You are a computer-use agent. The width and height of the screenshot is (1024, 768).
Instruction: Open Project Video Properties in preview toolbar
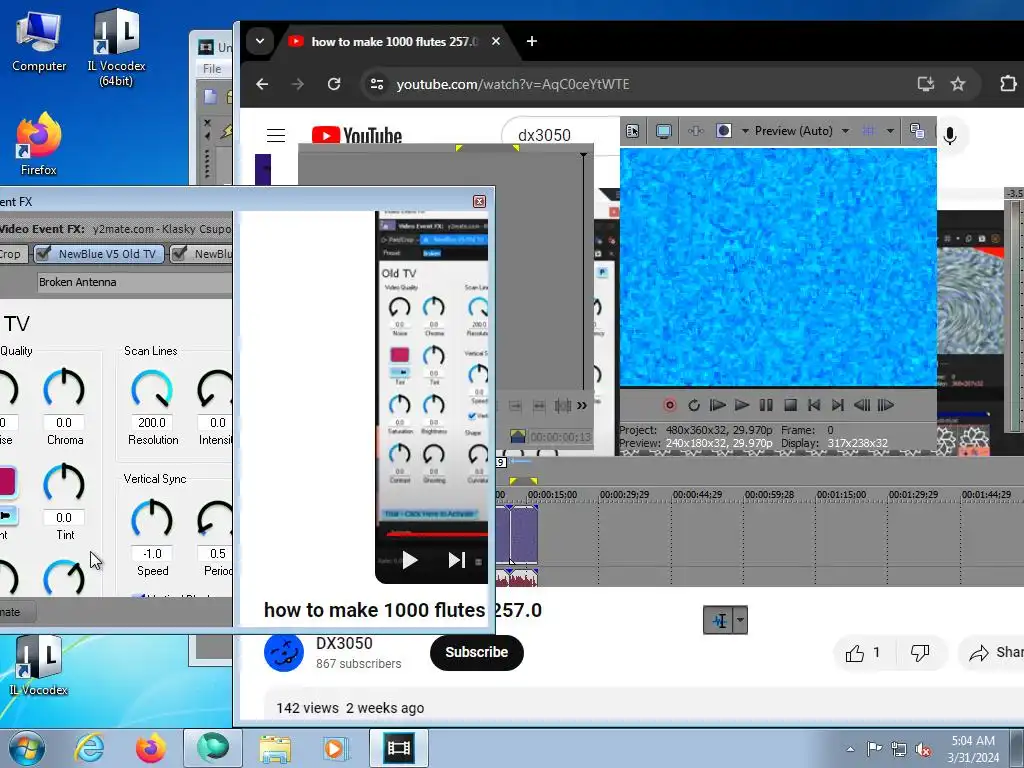pyautogui.click(x=633, y=131)
